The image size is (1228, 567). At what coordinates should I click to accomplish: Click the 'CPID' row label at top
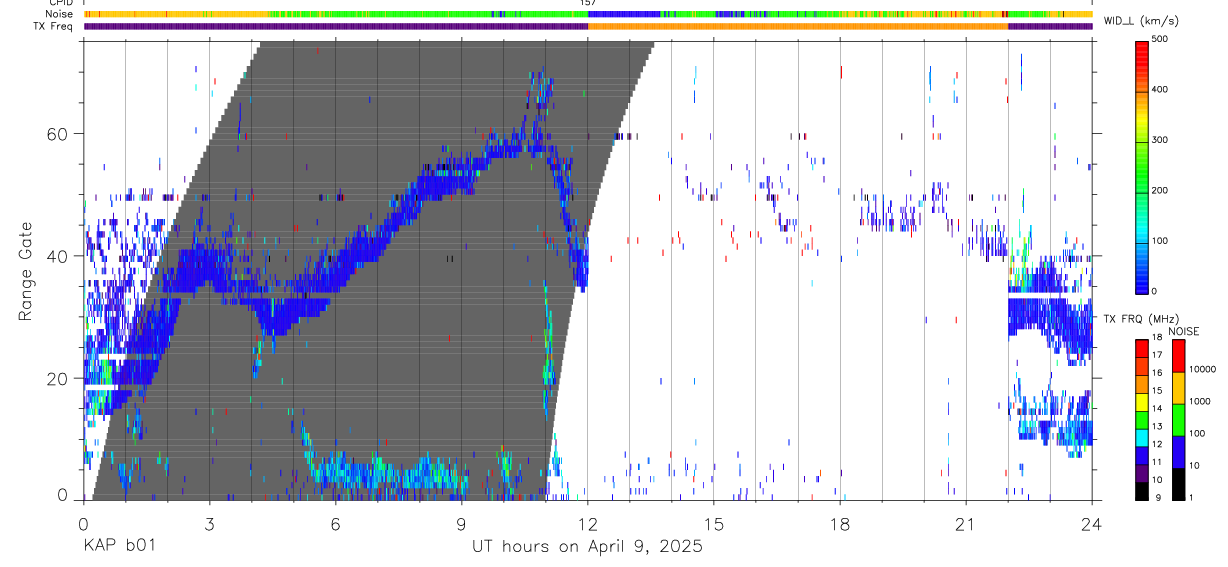coord(62,3)
